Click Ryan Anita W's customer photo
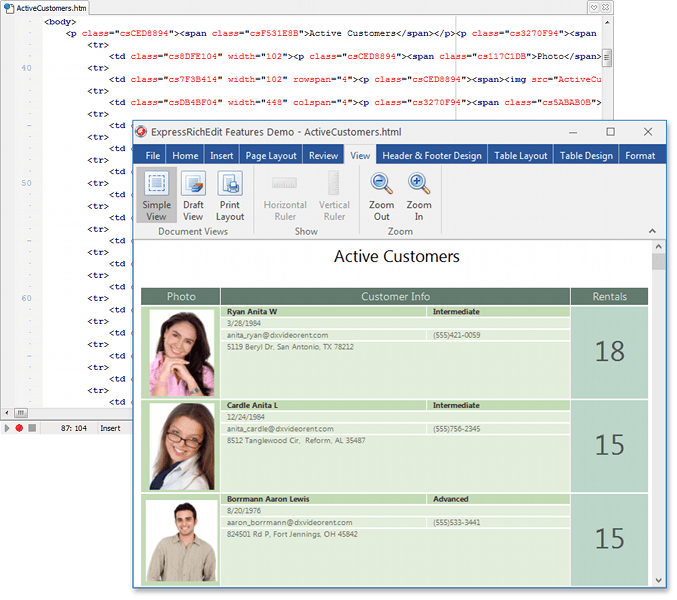Screen dimensions: 677x600 (x=182, y=352)
